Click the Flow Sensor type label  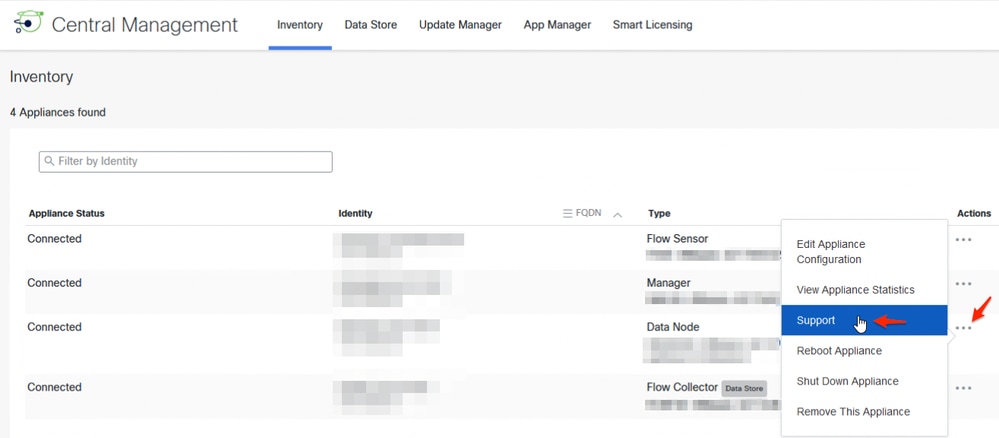coord(677,239)
